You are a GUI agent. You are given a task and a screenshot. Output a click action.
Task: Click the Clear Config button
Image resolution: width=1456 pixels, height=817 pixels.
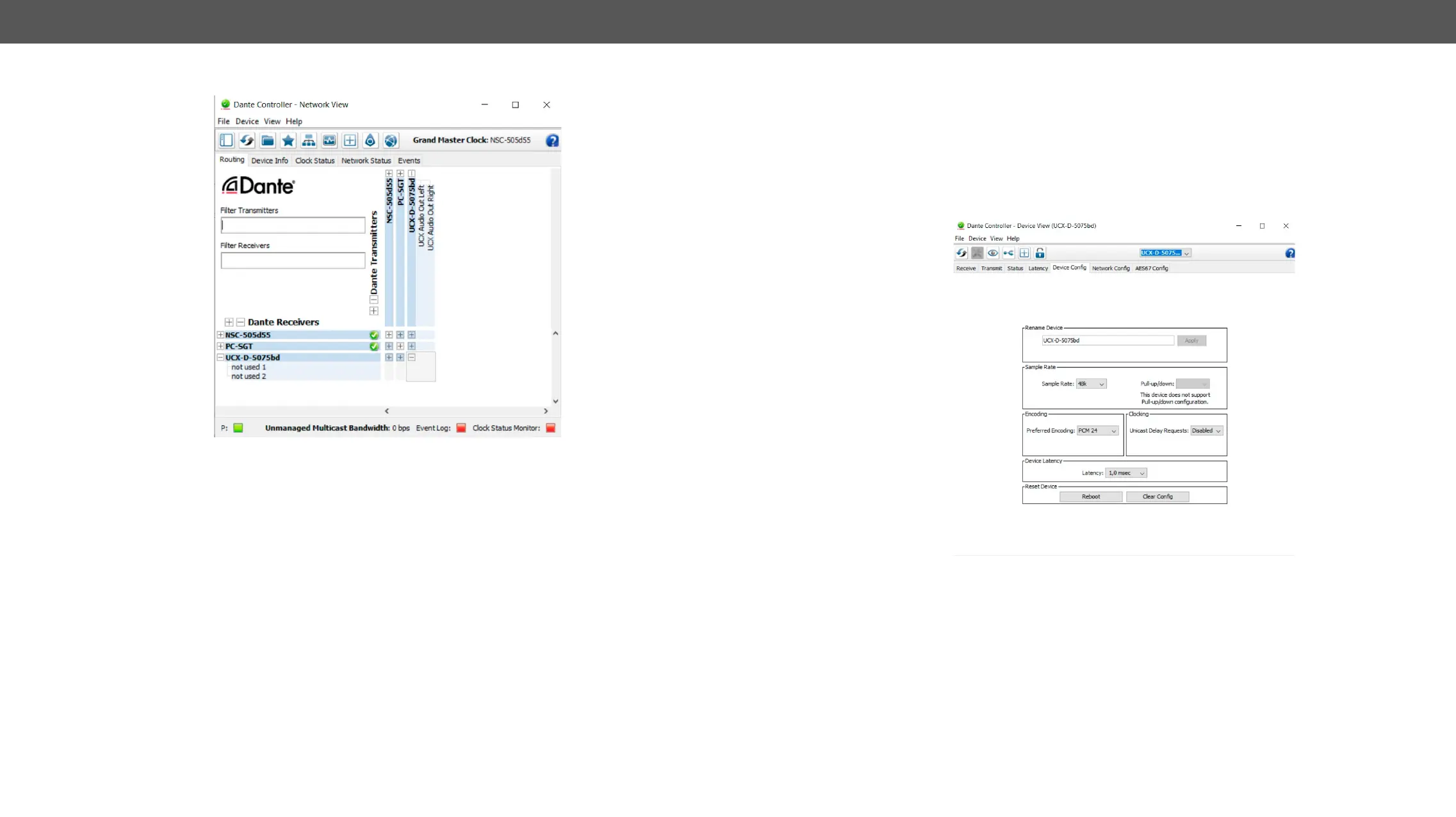tap(1157, 497)
